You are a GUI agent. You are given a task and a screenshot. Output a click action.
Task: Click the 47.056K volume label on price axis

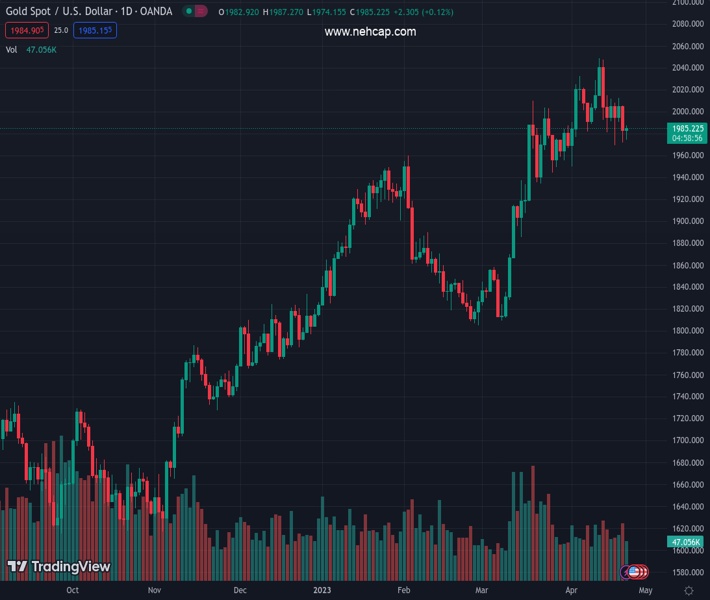685,542
